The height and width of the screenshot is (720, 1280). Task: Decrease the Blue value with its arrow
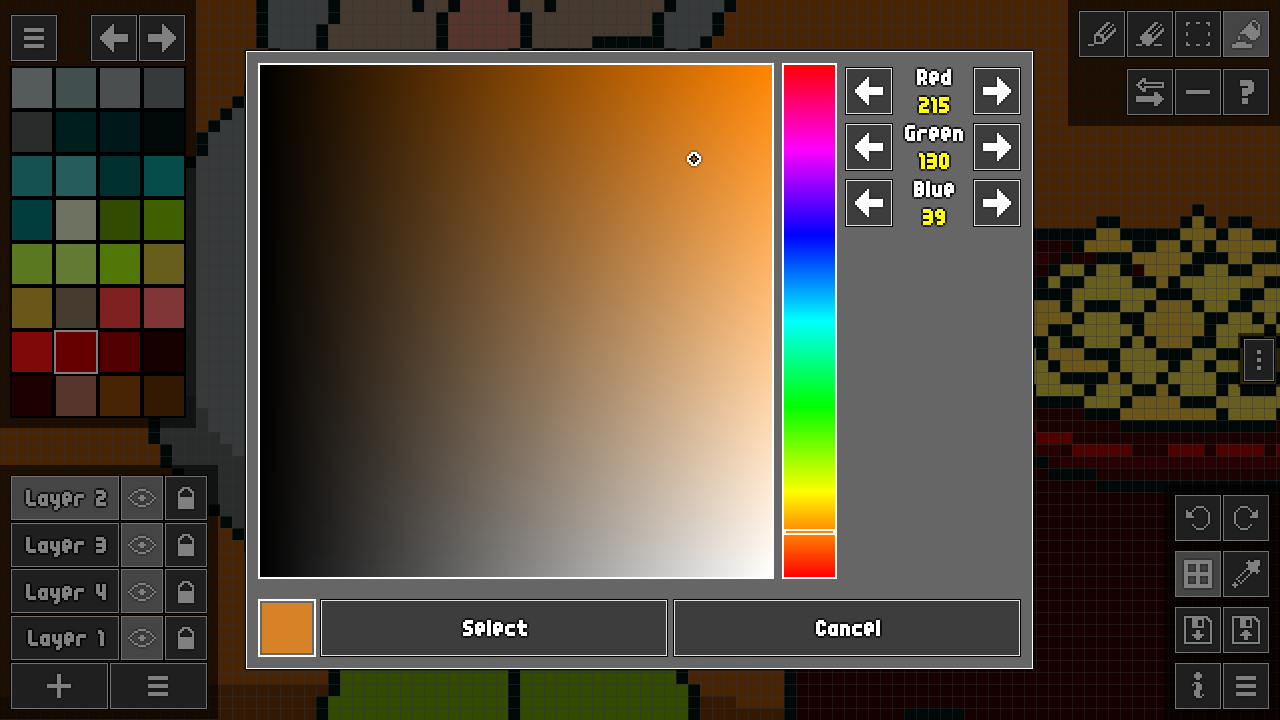868,202
